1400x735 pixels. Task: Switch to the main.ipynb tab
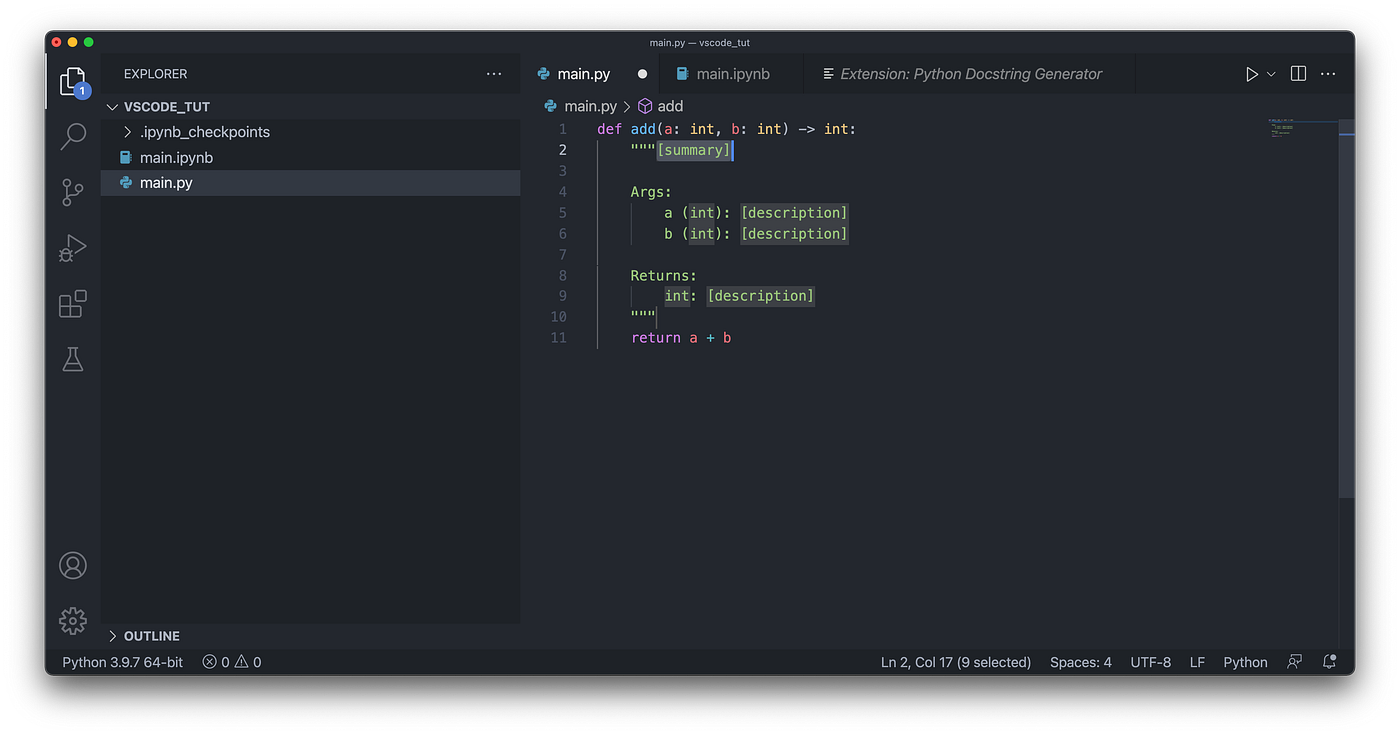coord(735,73)
